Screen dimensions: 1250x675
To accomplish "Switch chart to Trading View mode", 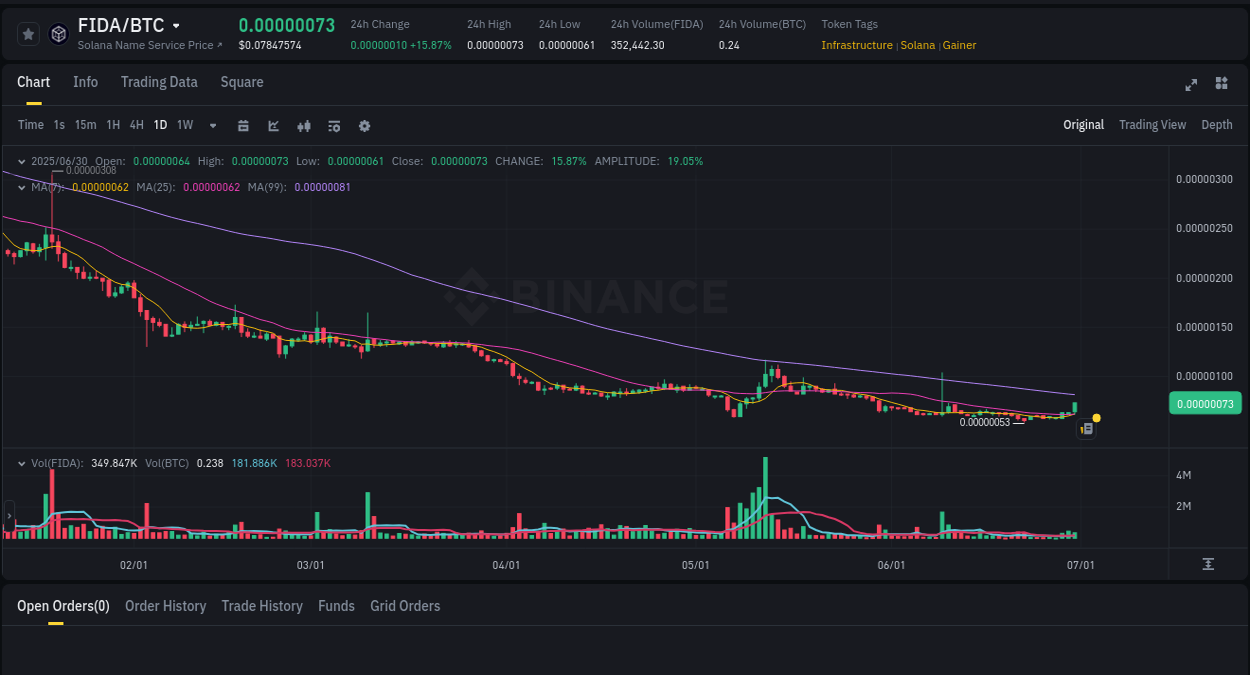I will 1152,125.
